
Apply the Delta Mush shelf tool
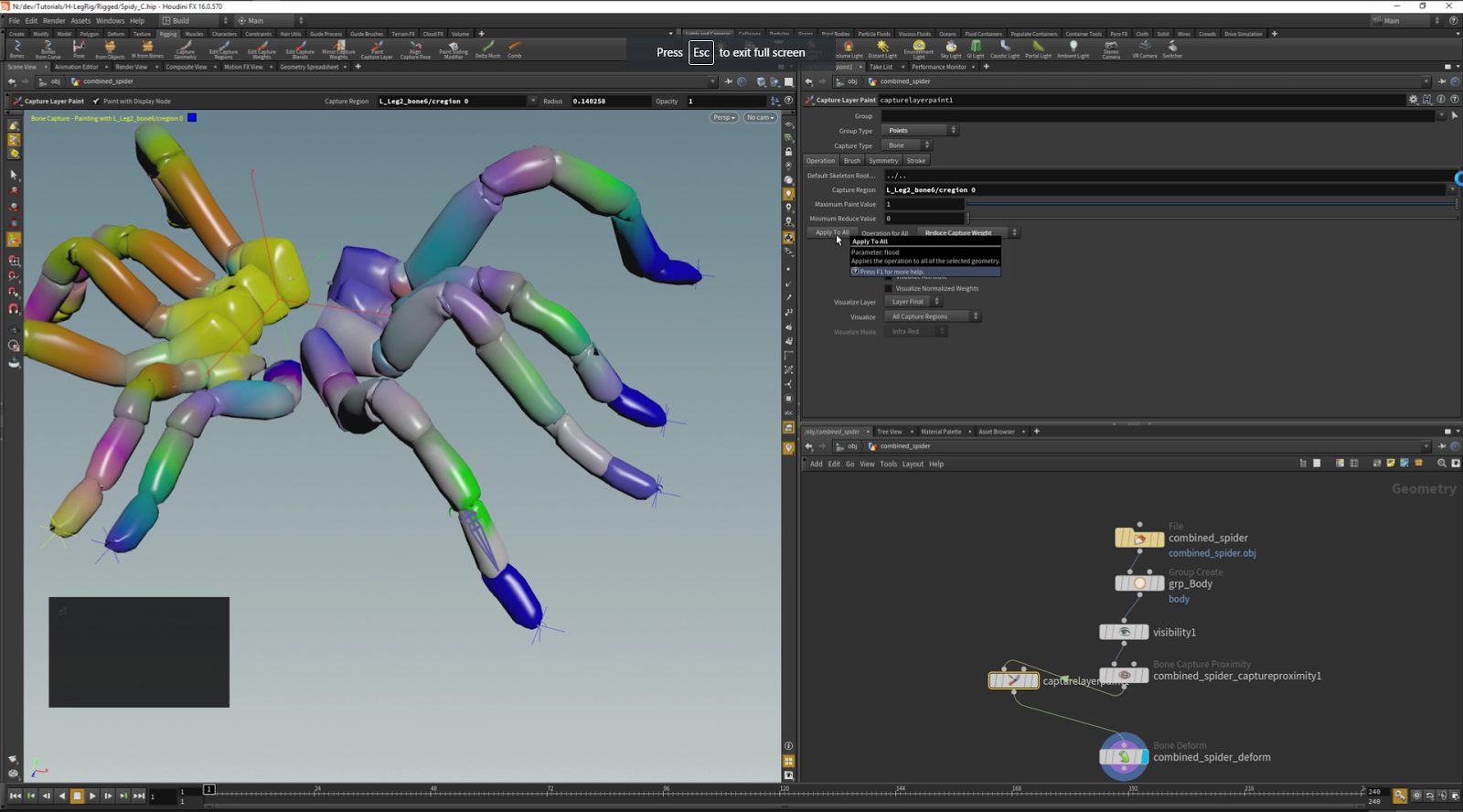pos(487,48)
